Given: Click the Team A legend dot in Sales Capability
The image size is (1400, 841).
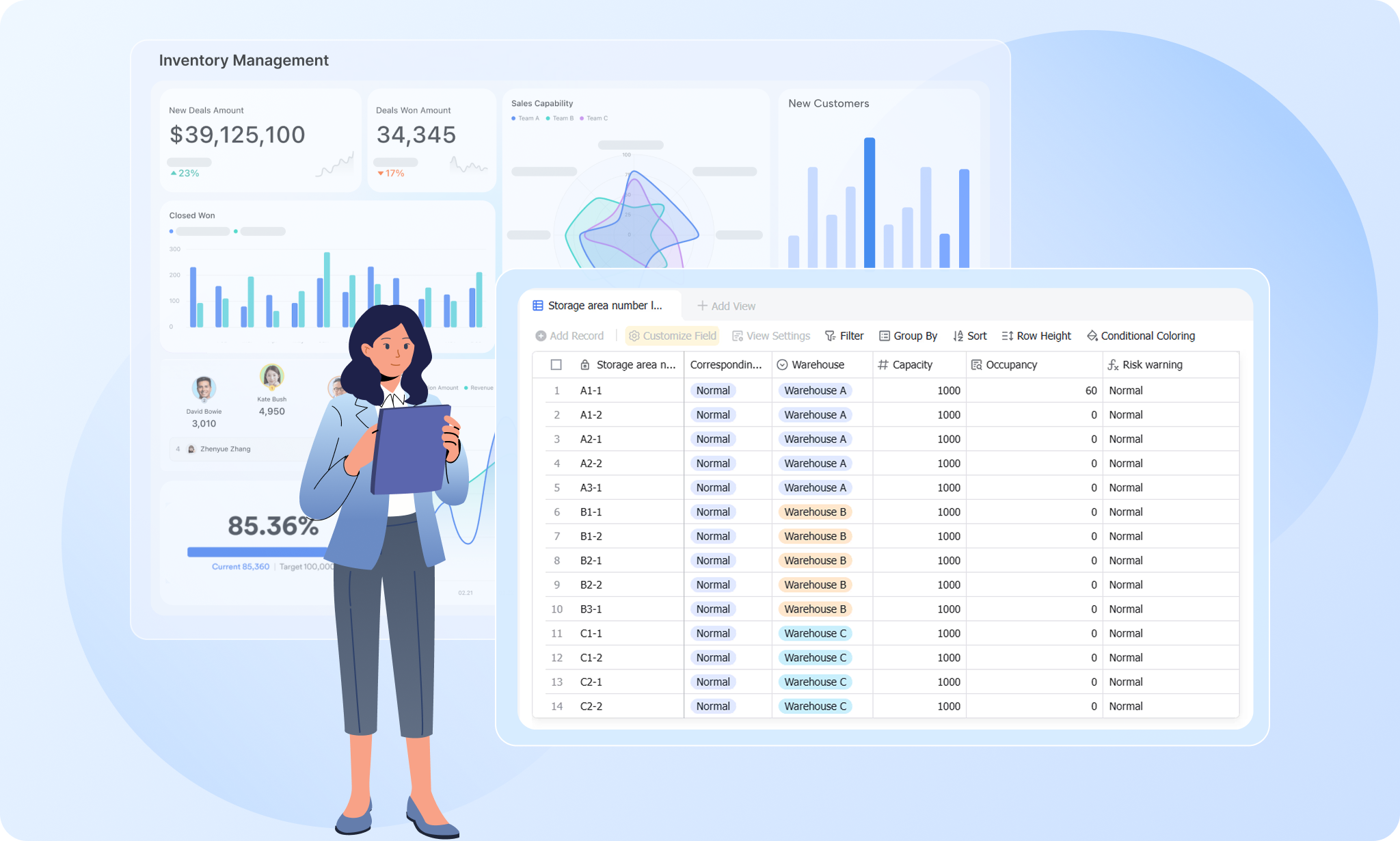Looking at the screenshot, I should click(513, 118).
